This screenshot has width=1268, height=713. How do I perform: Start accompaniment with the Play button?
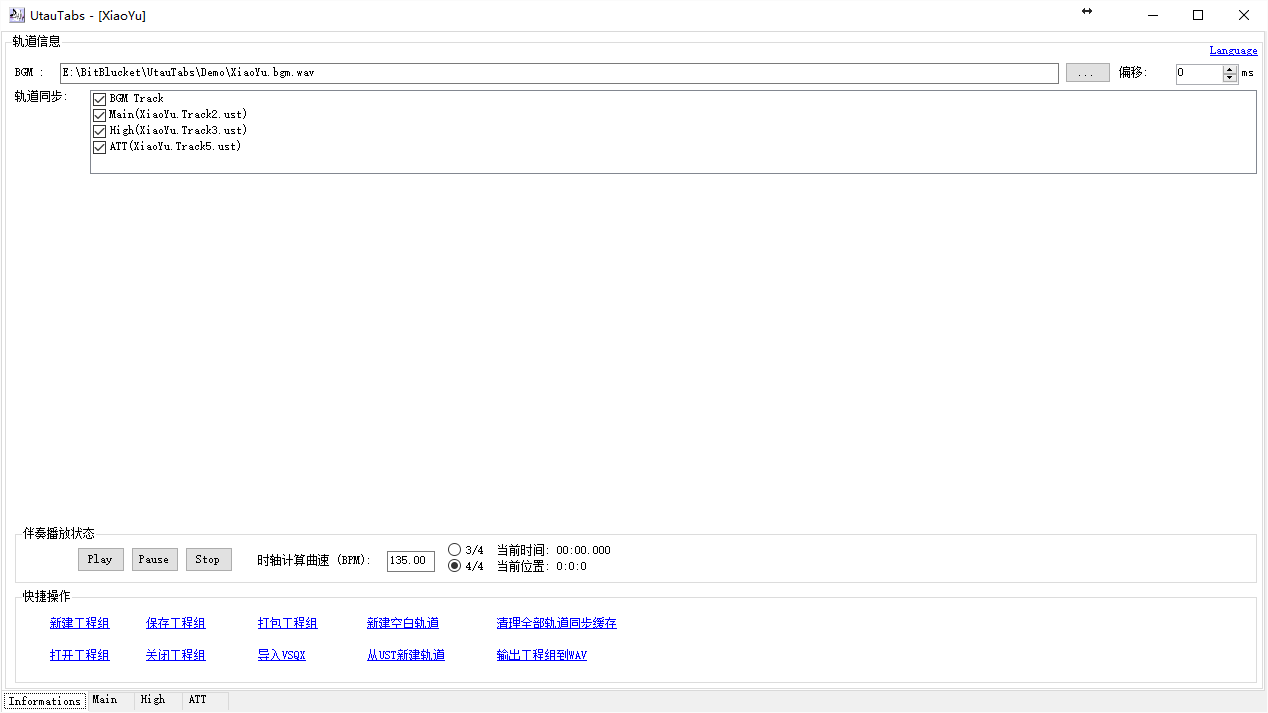click(101, 559)
